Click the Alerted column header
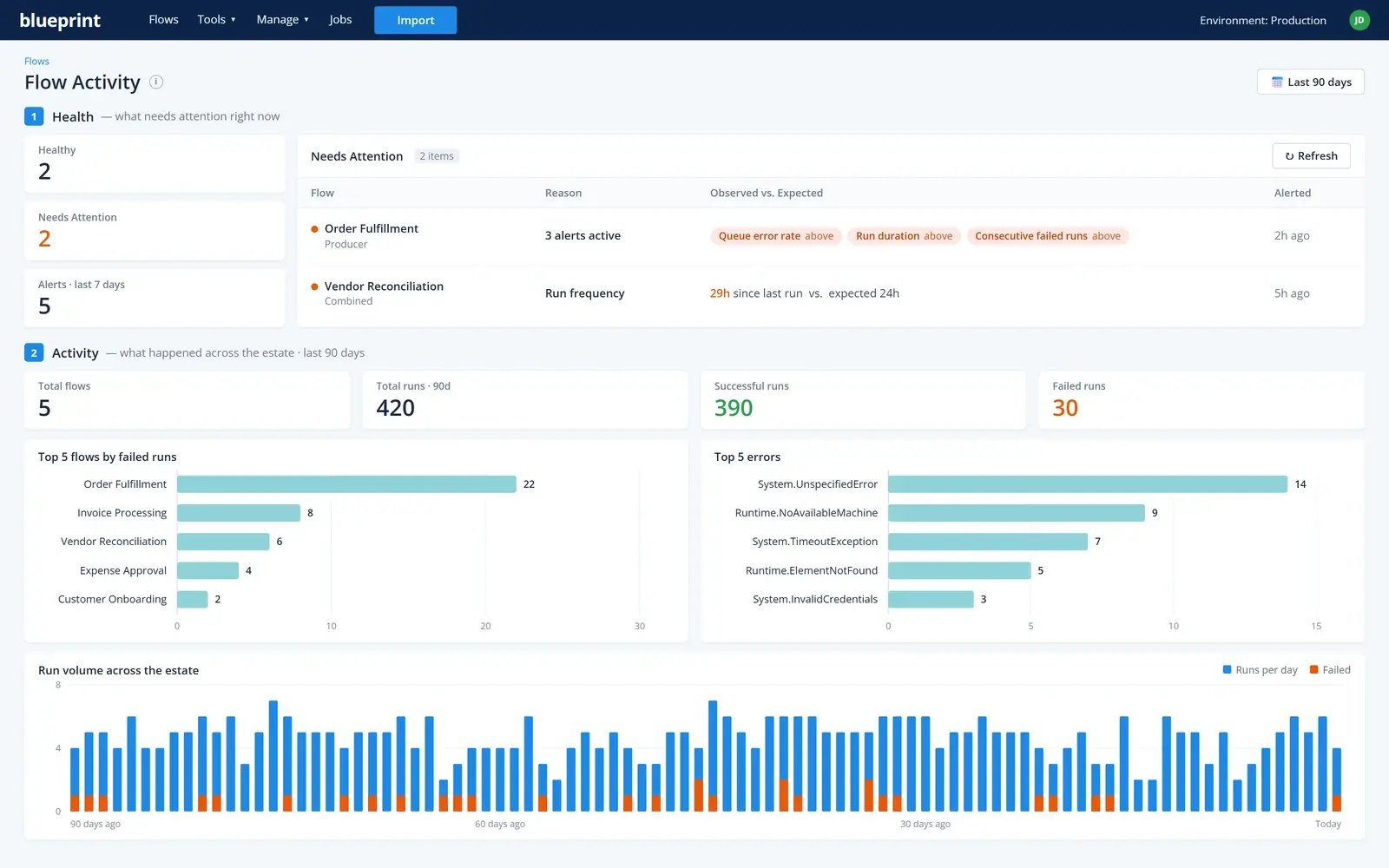1389x868 pixels. click(1292, 193)
